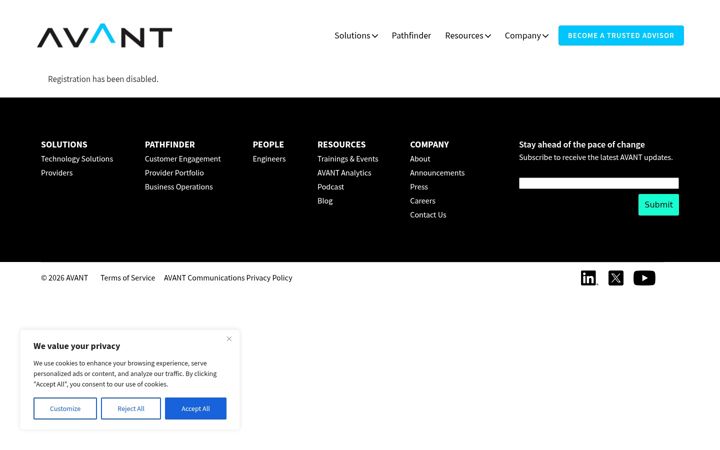Open AVANT Analytics footer link
The width and height of the screenshot is (720, 450).
tap(344, 173)
